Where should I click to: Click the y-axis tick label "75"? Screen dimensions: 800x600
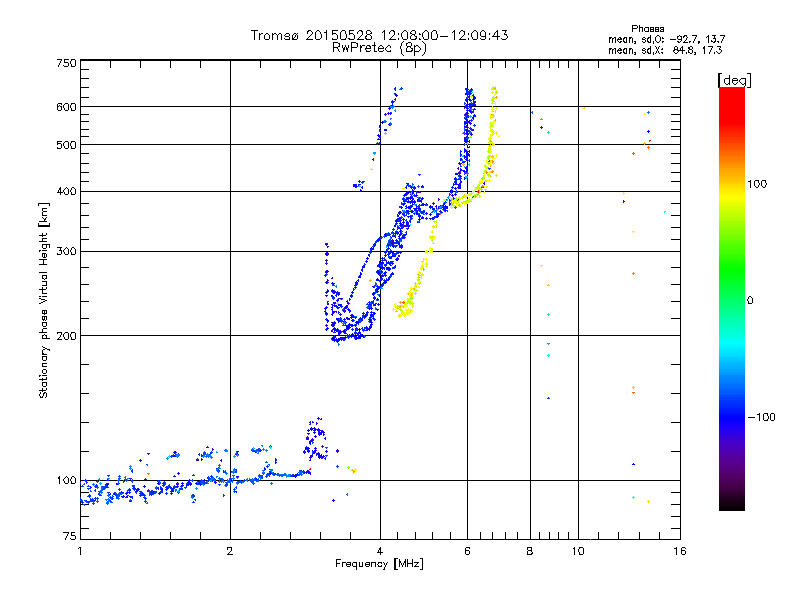point(70,536)
